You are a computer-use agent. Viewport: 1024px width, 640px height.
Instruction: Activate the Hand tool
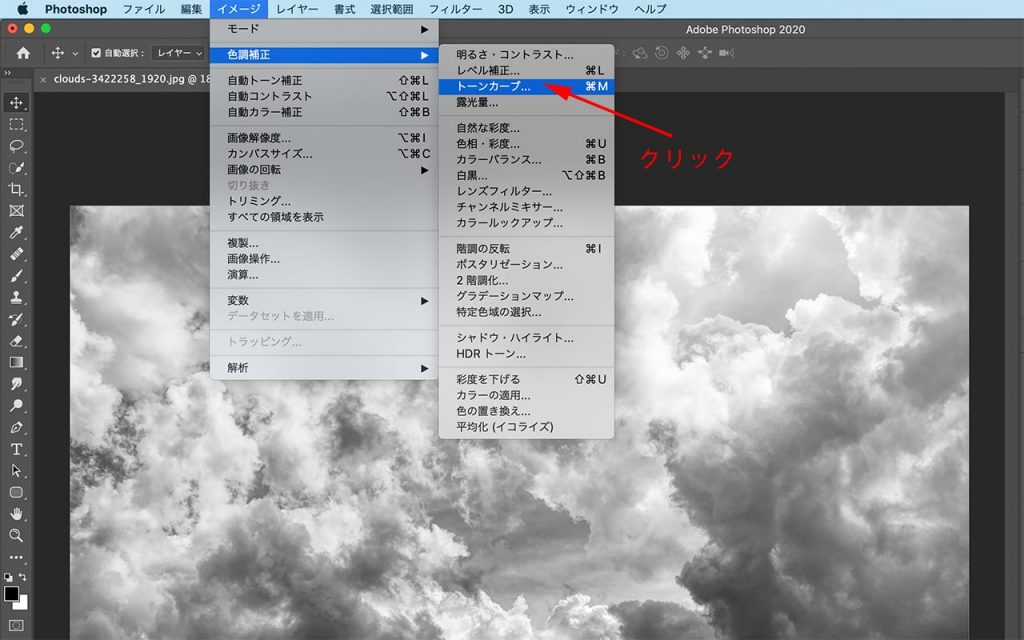pos(16,513)
